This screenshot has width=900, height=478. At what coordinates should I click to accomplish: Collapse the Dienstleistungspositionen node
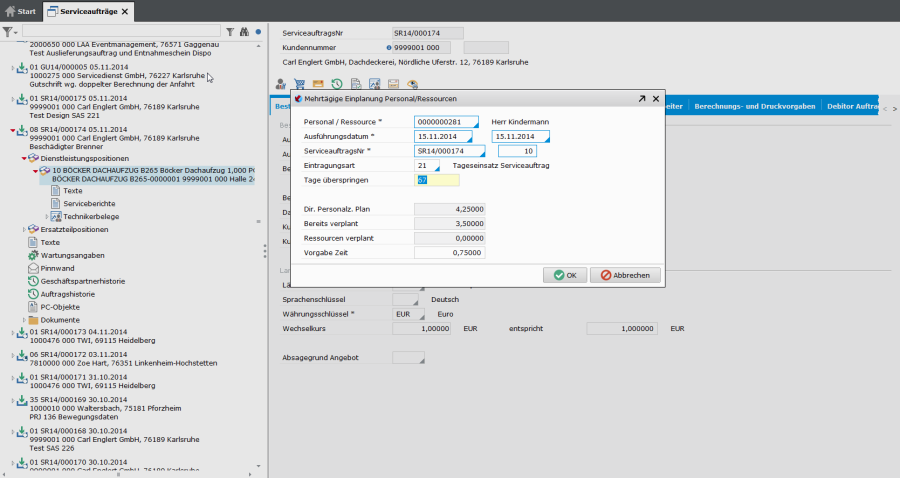click(x=23, y=158)
